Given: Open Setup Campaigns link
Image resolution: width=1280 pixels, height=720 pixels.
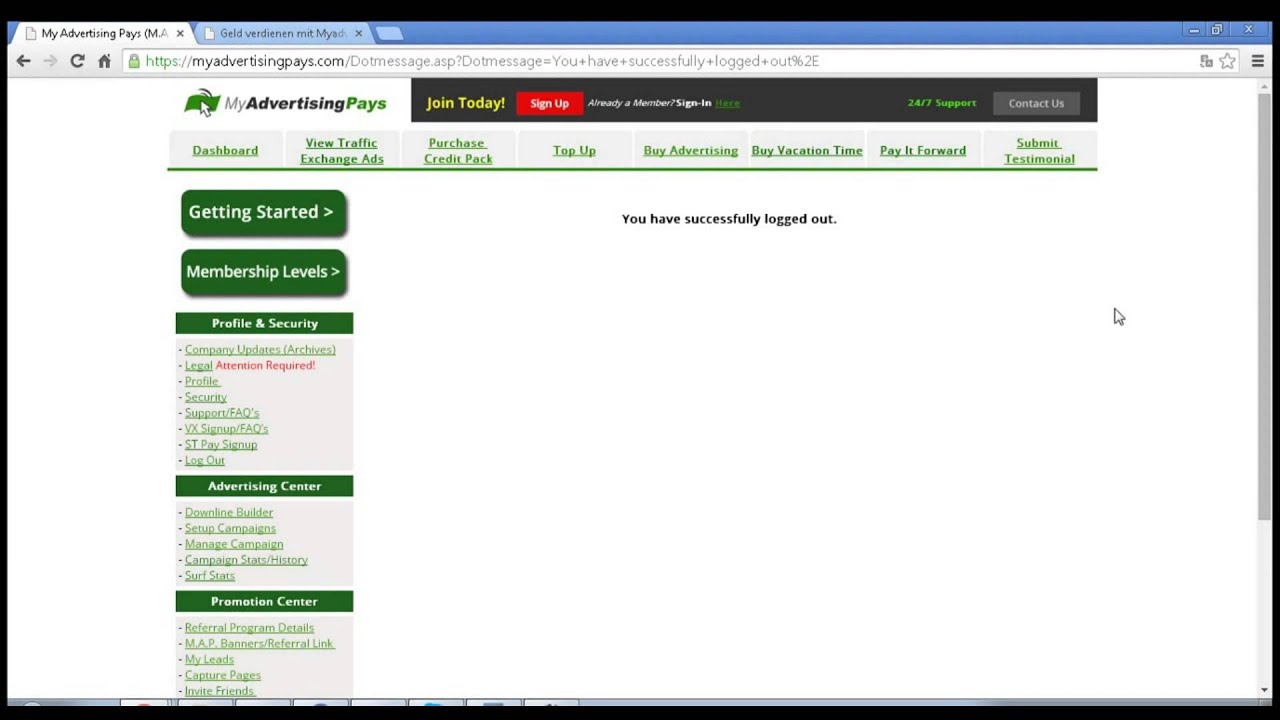Looking at the screenshot, I should pyautogui.click(x=230, y=528).
